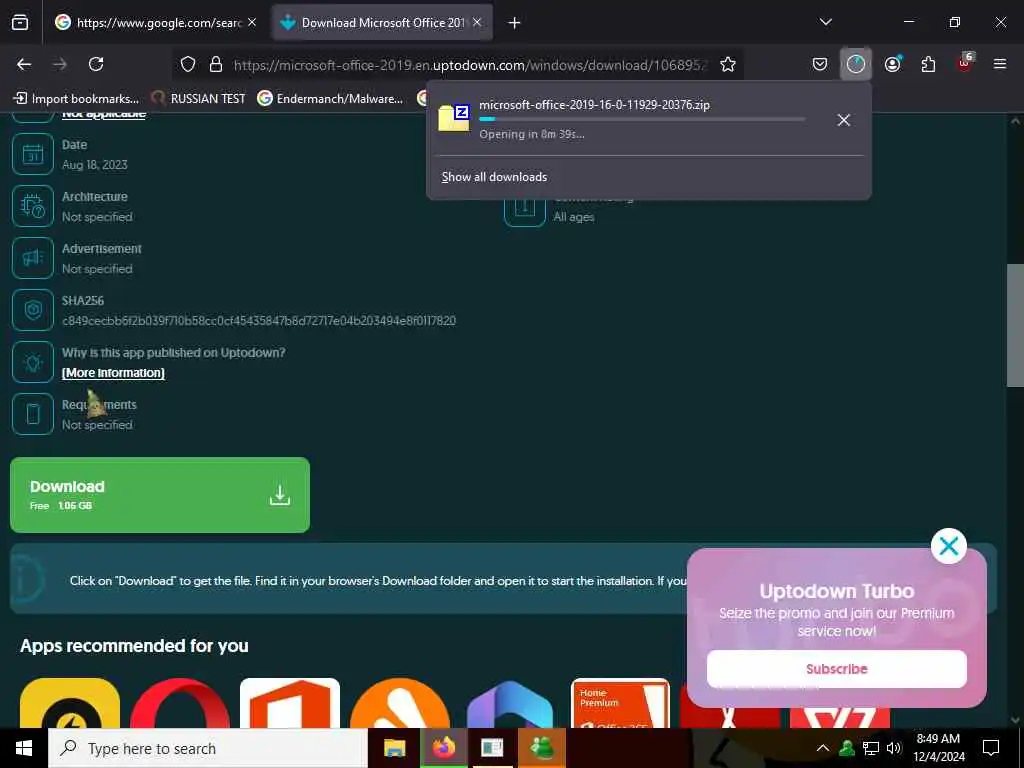Click the Architecture chip icon
The height and width of the screenshot is (768, 1024).
click(x=33, y=206)
